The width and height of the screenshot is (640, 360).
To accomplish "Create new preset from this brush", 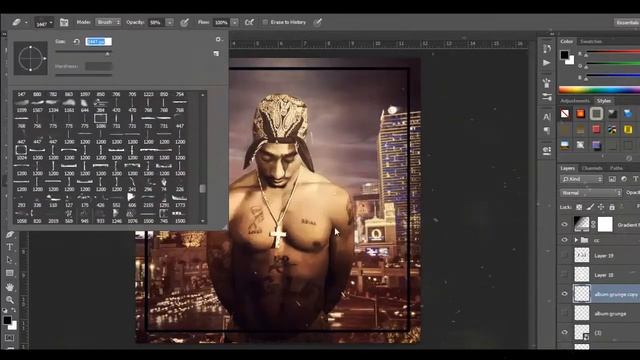I will (x=216, y=53).
